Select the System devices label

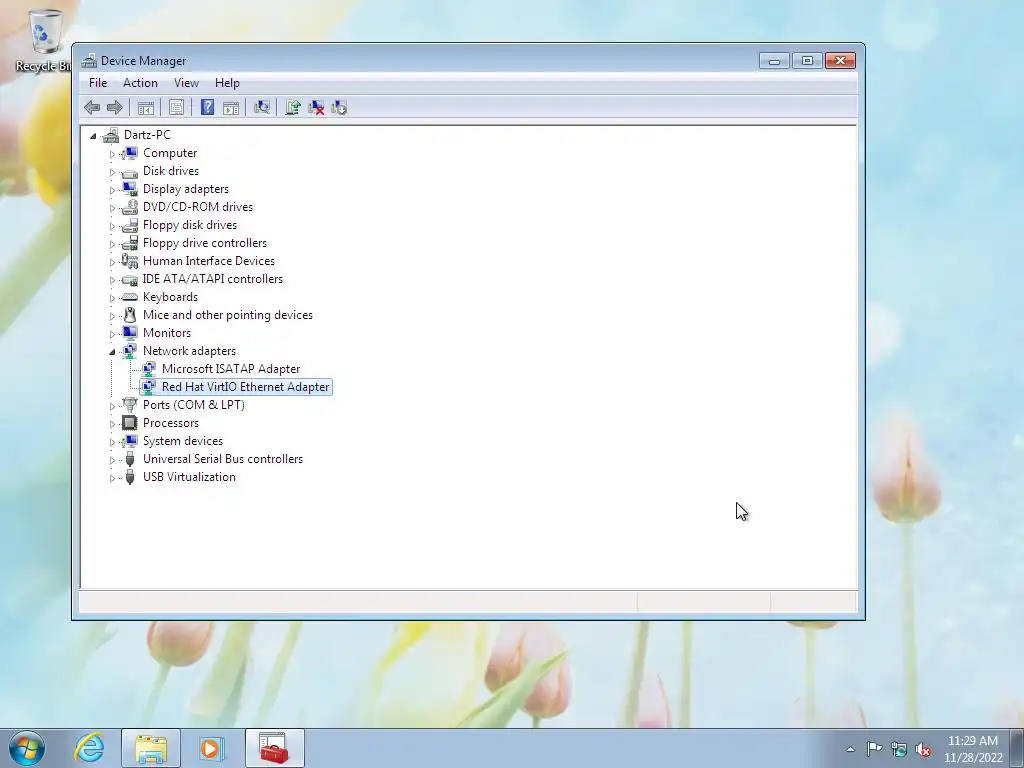pos(183,441)
